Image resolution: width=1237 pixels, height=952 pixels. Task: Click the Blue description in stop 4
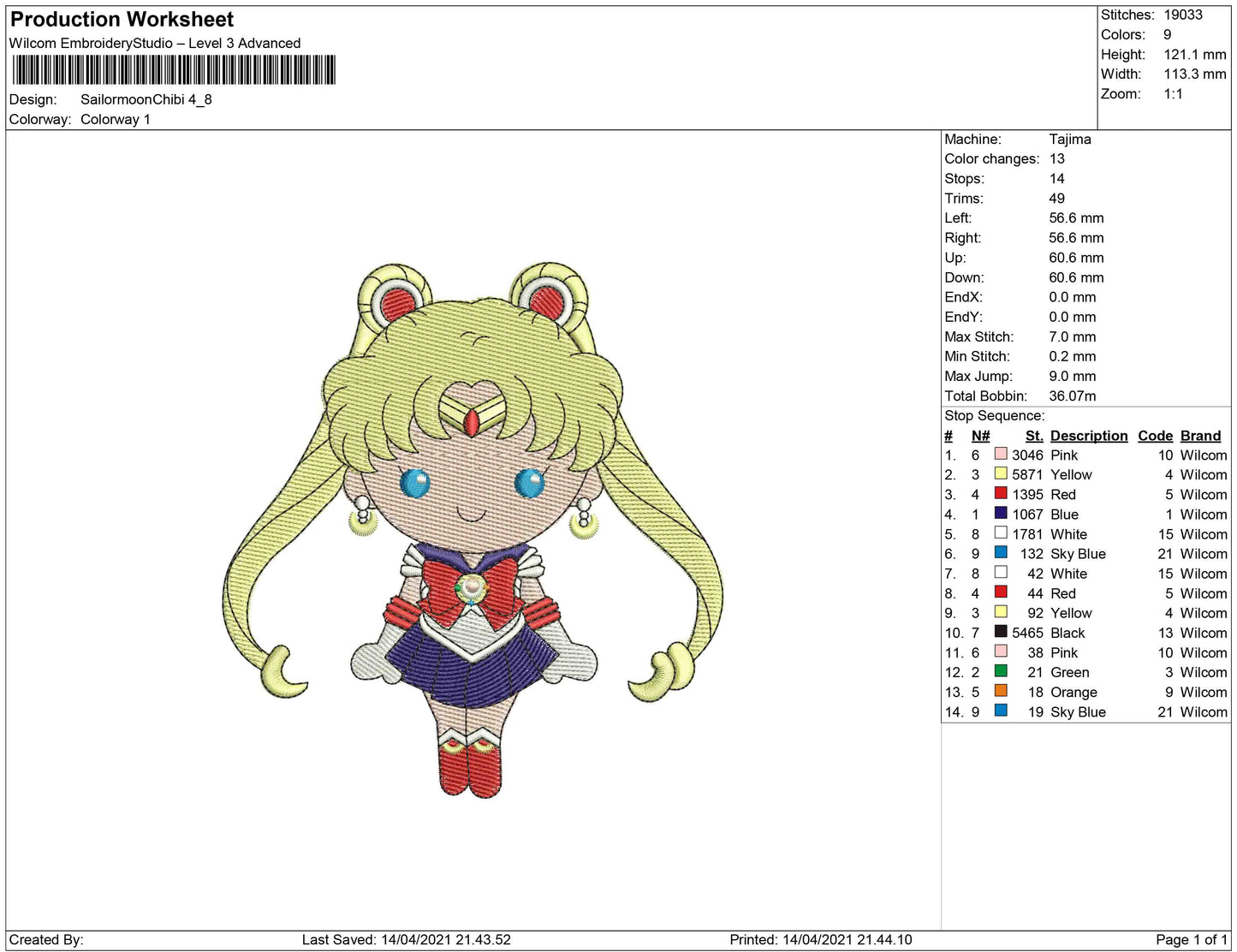[x=1064, y=515]
